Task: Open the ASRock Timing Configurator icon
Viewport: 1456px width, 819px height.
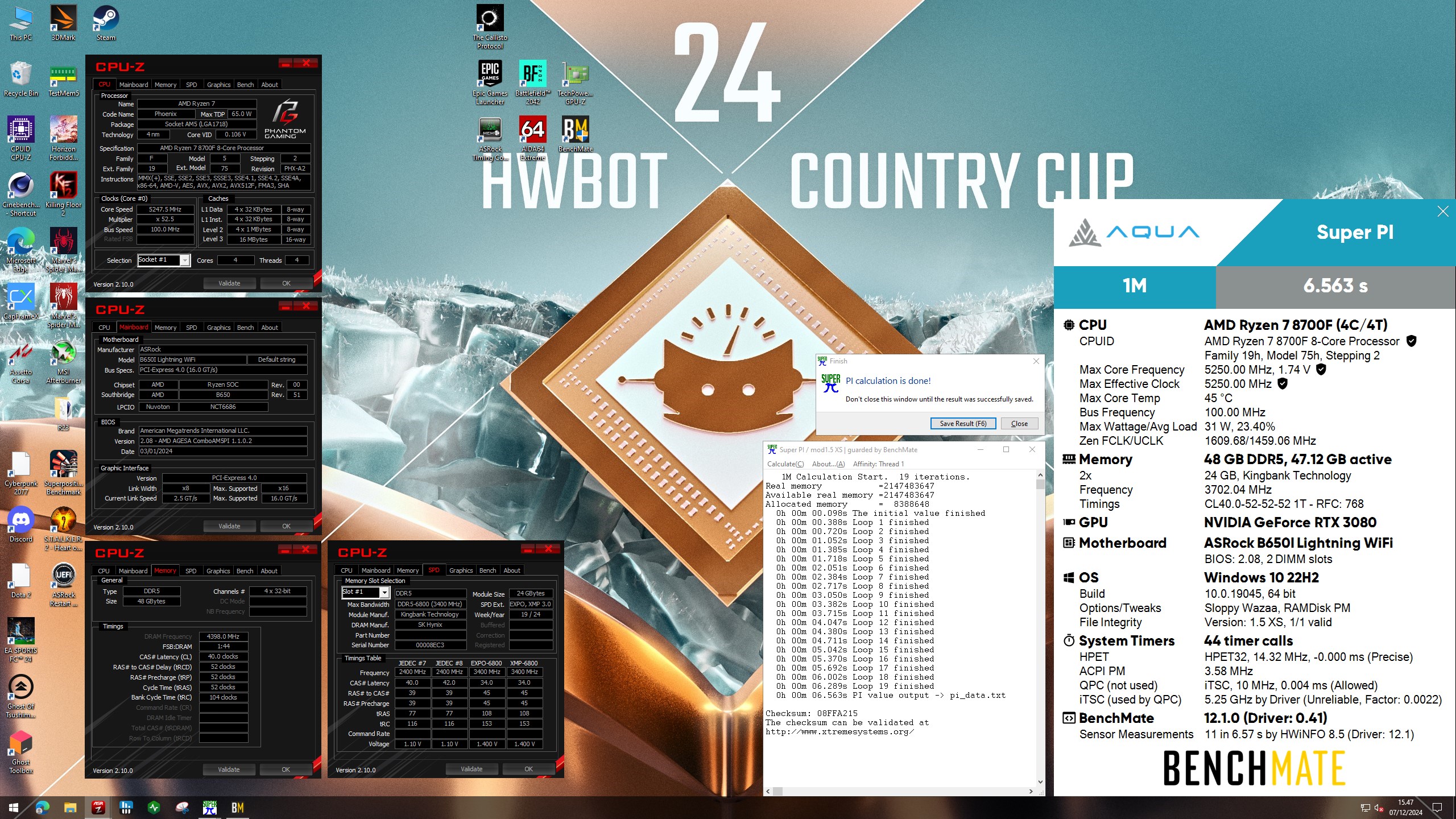Action: tap(490, 138)
